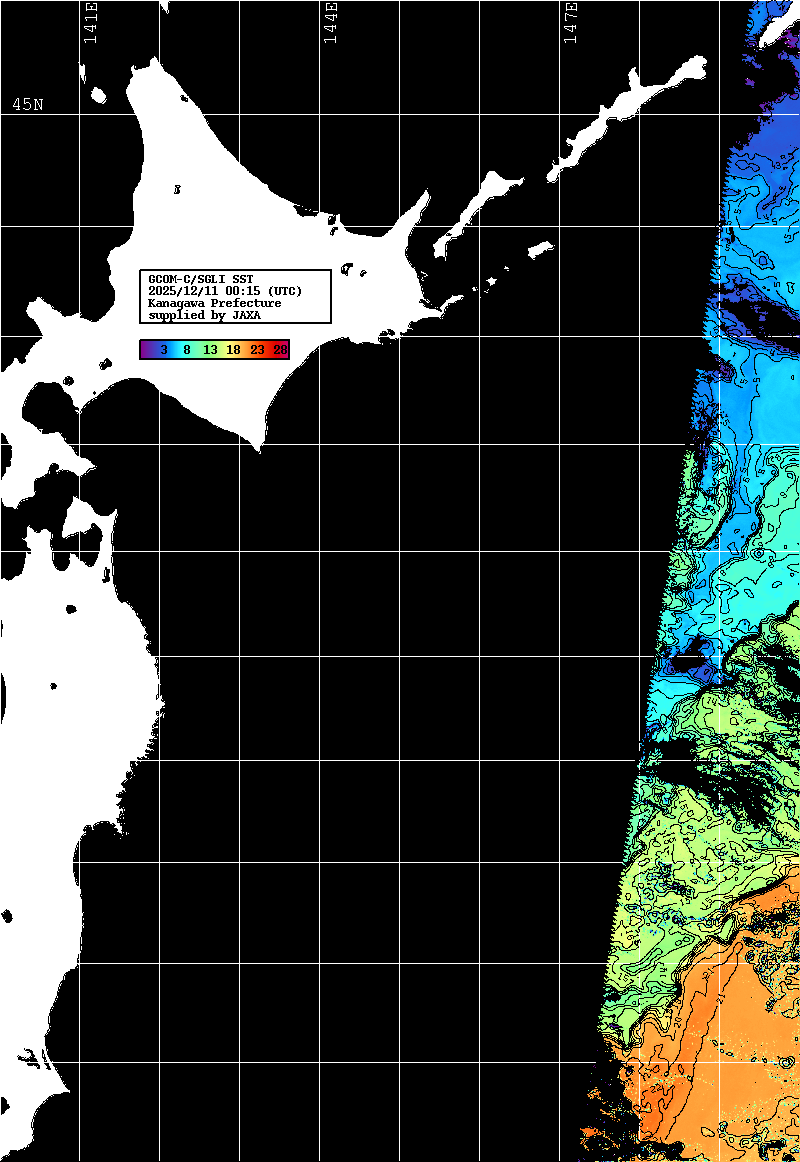Click the 8 value on the color scale
Image resolution: width=800 pixels, height=1162 pixels.
pos(187,350)
